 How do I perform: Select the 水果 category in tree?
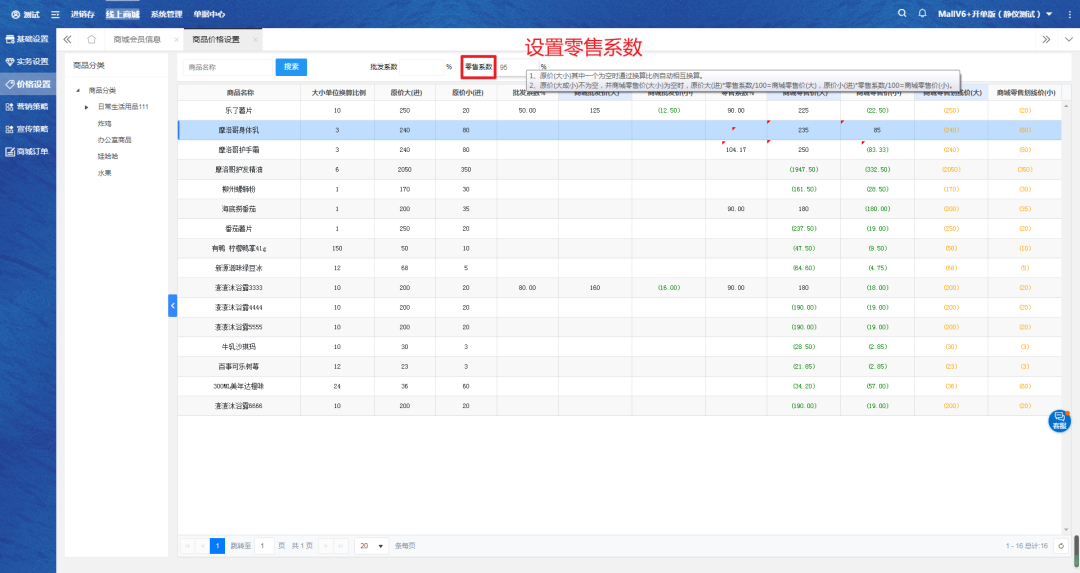click(104, 172)
